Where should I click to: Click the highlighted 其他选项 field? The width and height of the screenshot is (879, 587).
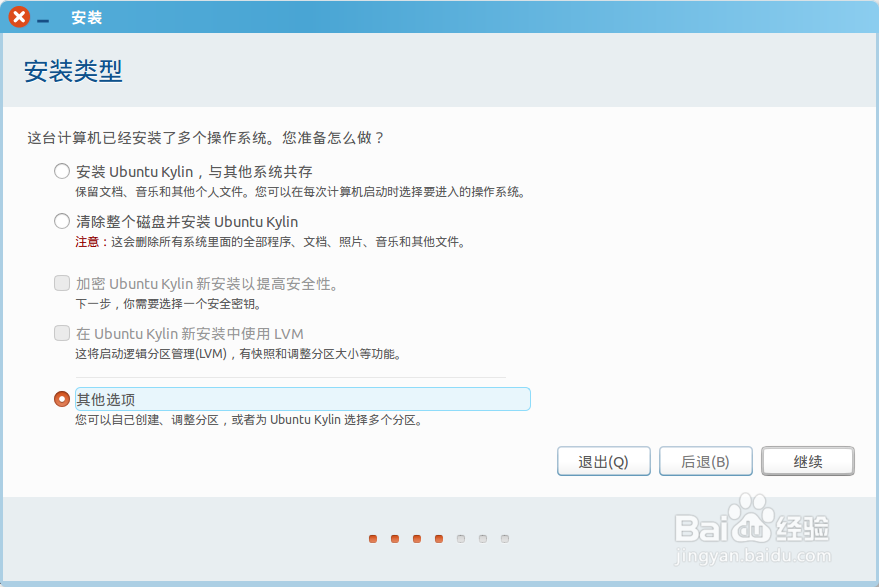click(x=300, y=398)
